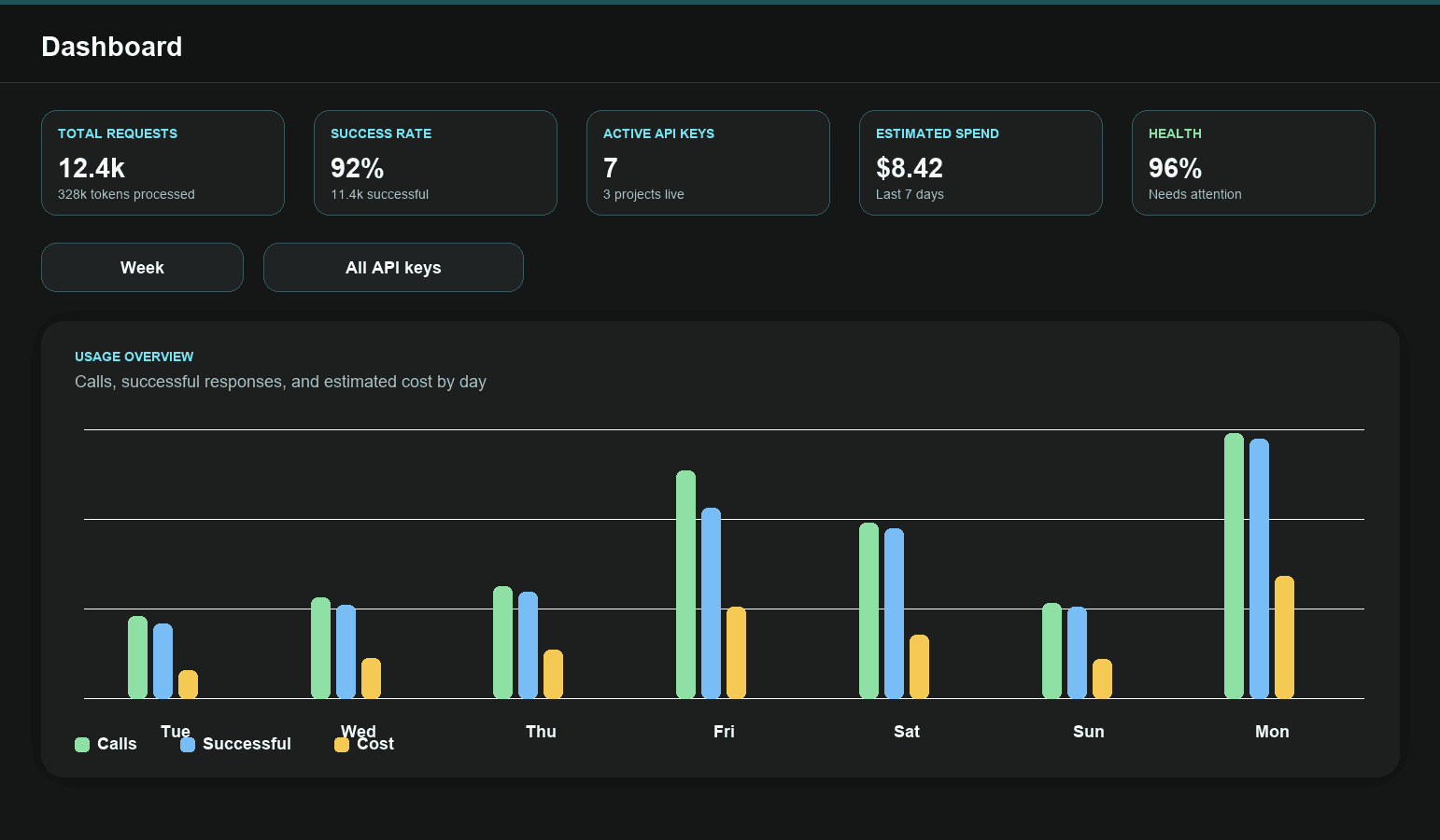The height and width of the screenshot is (840, 1440).
Task: Click the Successful legend label
Action: click(247, 744)
